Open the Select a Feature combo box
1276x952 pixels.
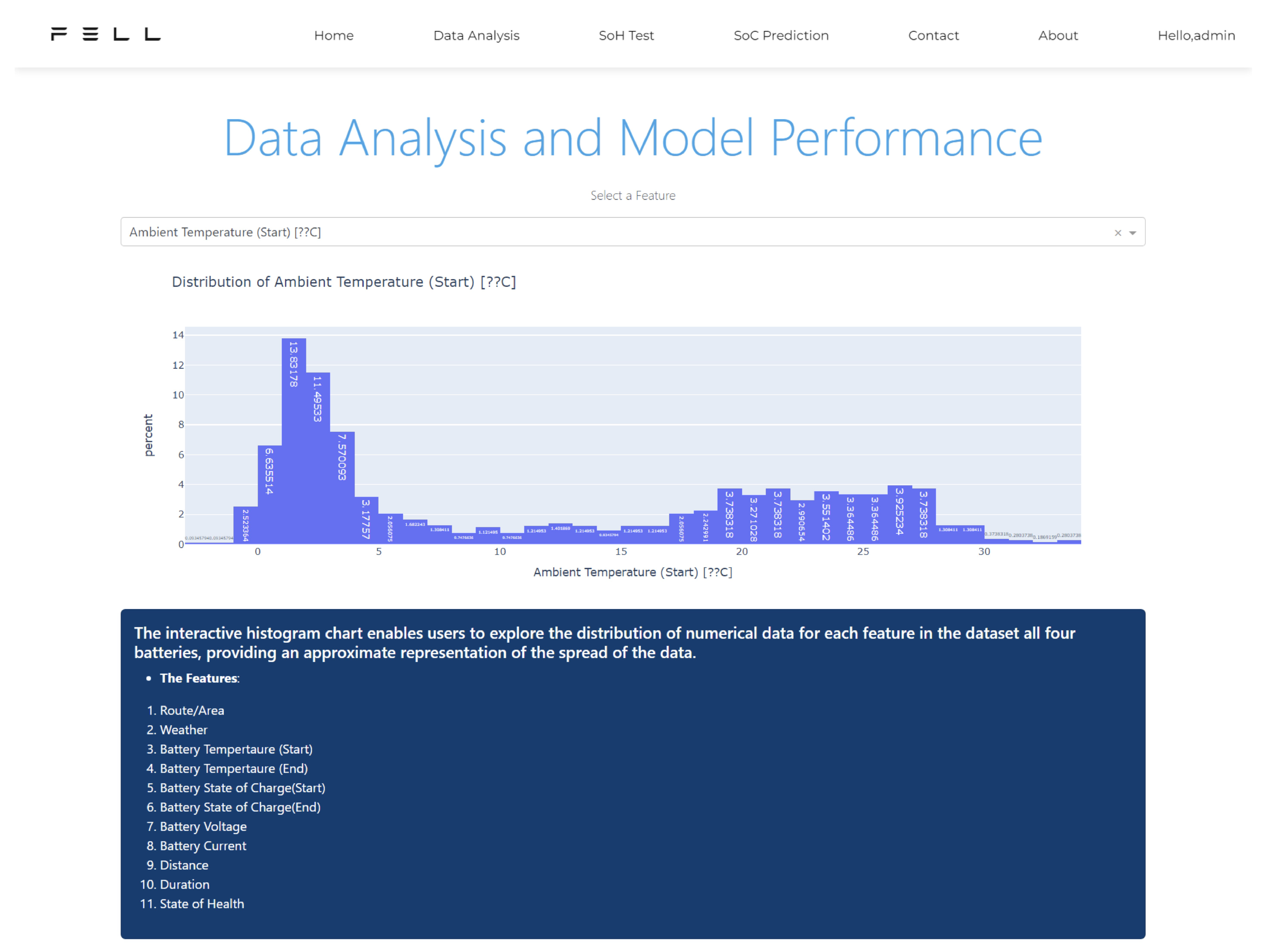[x=576, y=232]
